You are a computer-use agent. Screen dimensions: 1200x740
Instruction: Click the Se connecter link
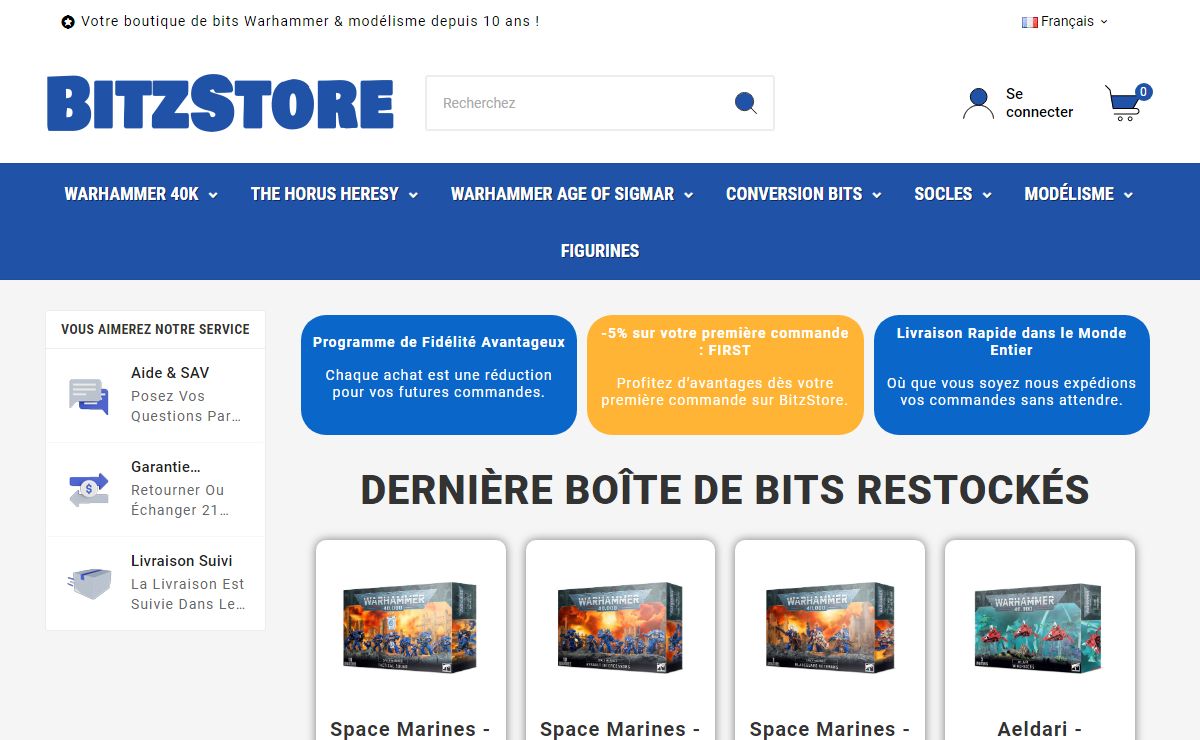[x=1040, y=103]
